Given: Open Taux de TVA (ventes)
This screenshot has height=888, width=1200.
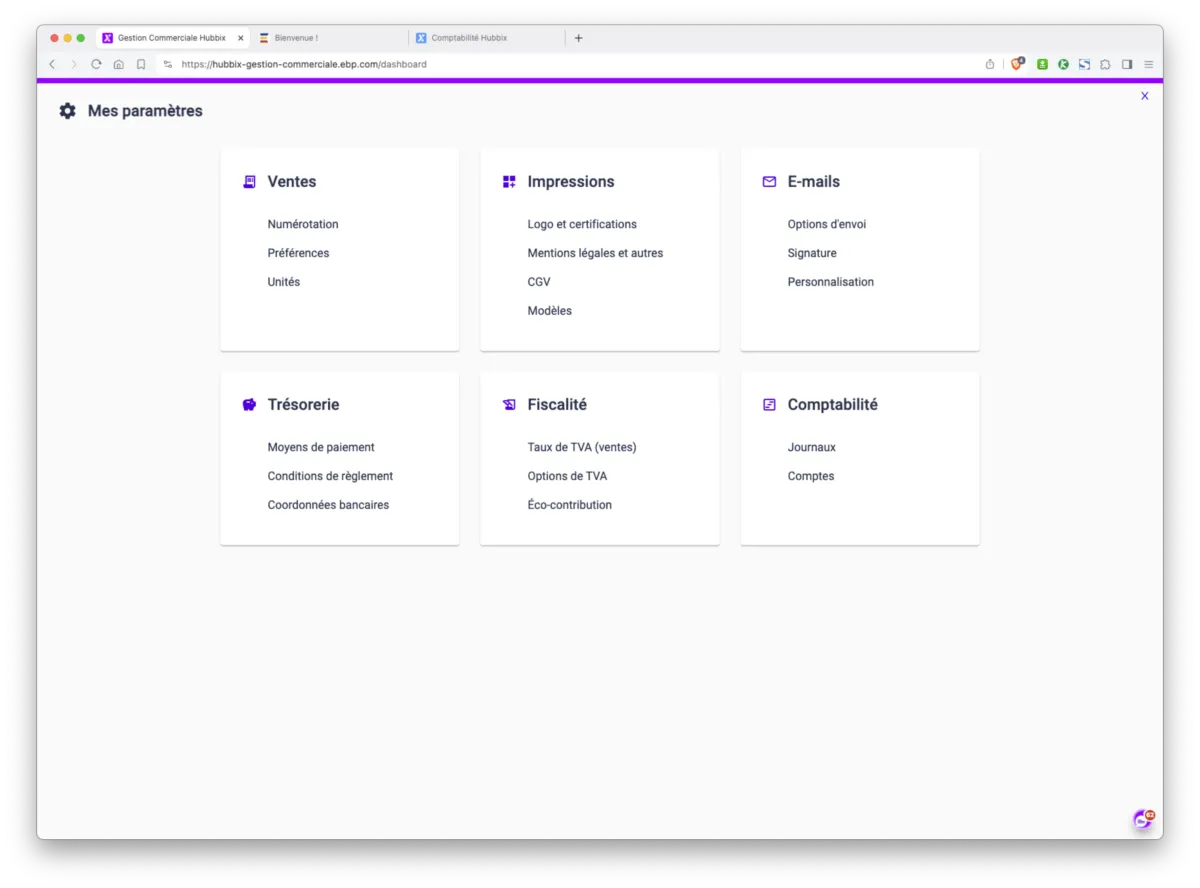Looking at the screenshot, I should point(582,447).
